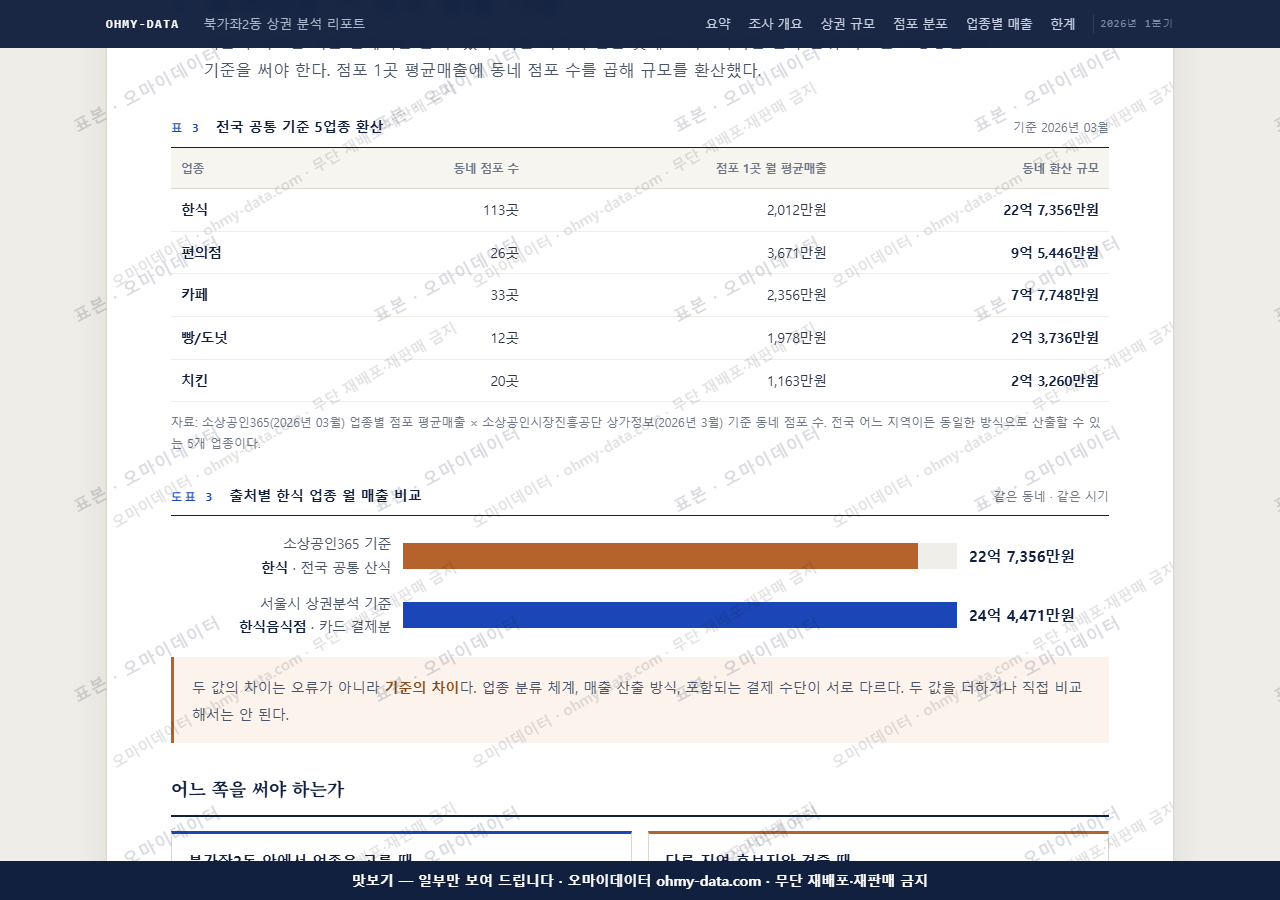Select the 빵/도넛 row label
This screenshot has height=900, width=1280.
[x=204, y=337]
